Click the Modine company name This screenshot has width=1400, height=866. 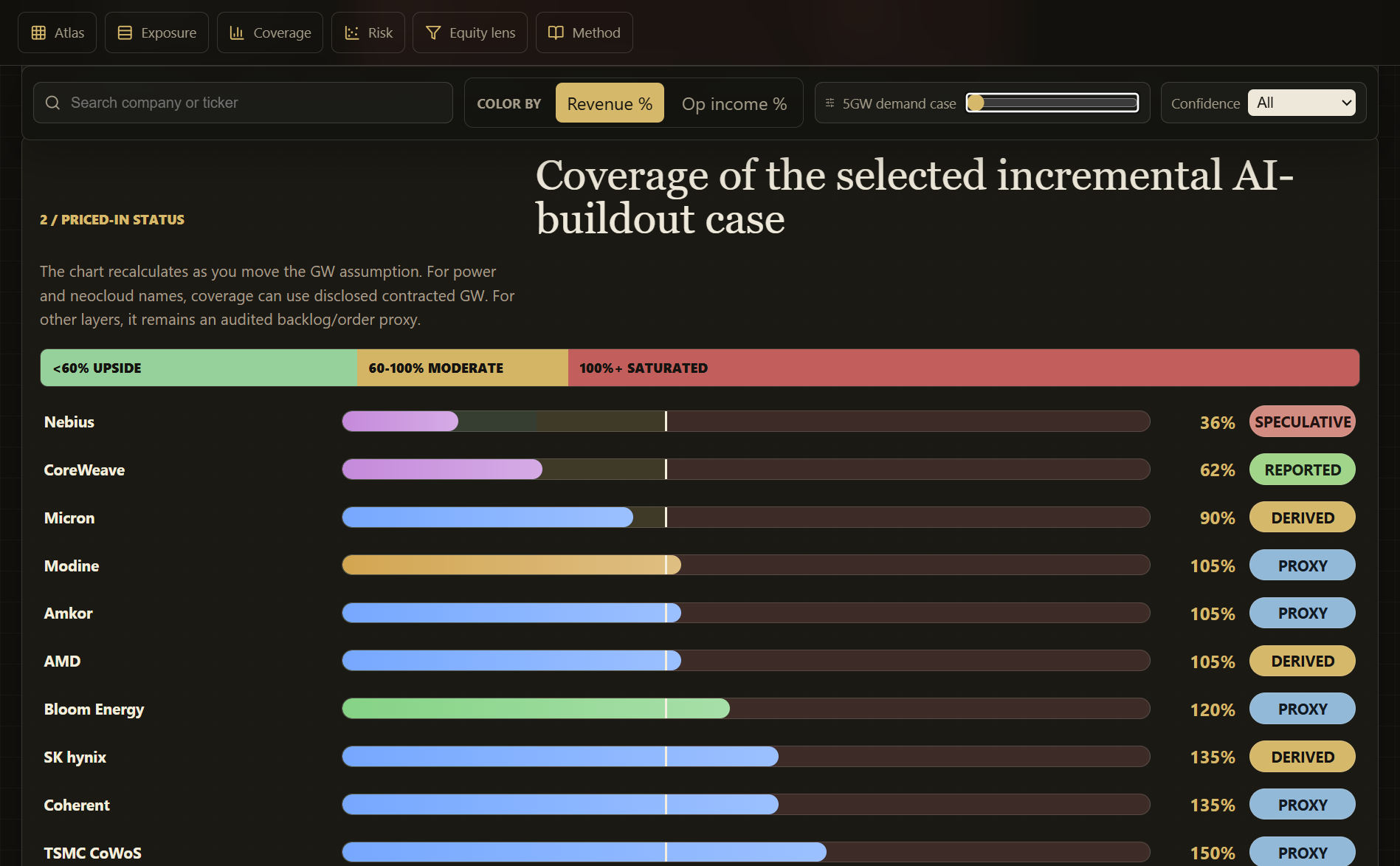tap(72, 566)
